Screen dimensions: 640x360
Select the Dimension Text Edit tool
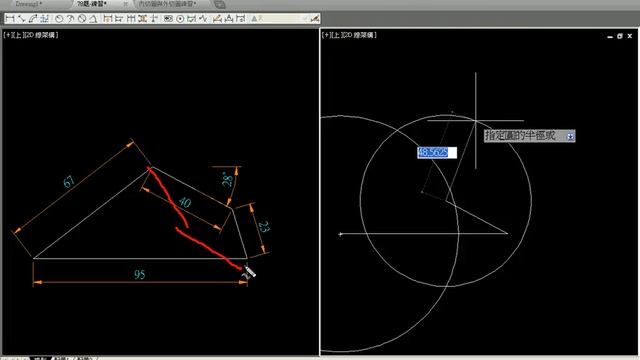tap(229, 19)
